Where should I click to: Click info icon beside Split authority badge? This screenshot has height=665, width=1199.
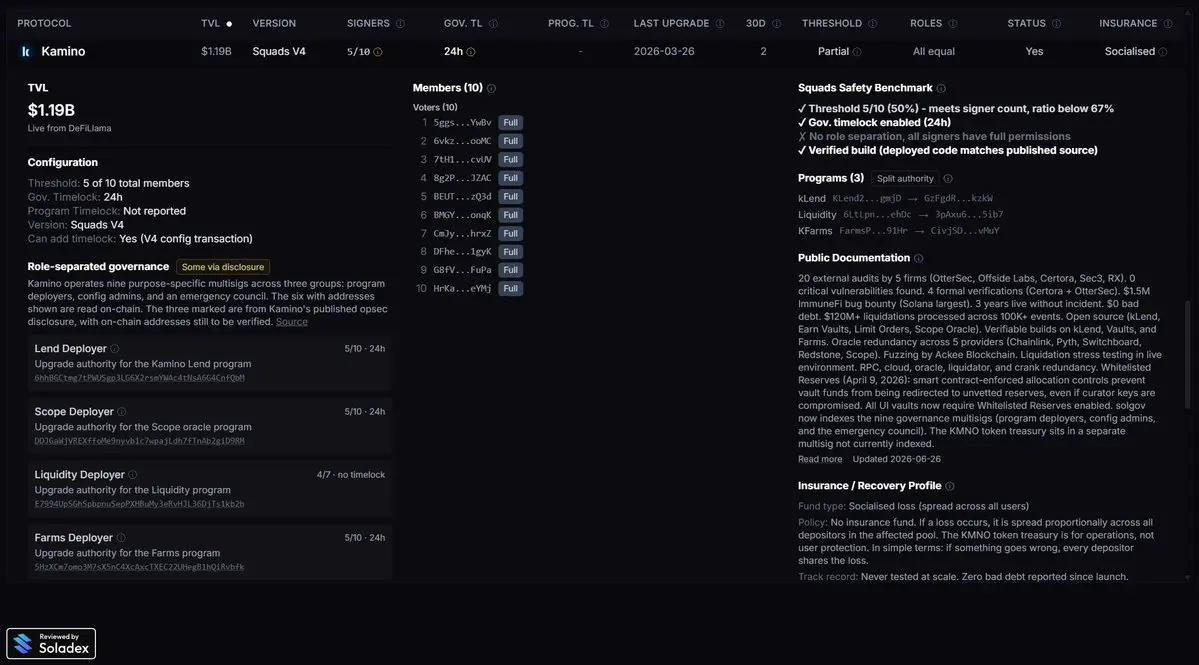point(947,179)
